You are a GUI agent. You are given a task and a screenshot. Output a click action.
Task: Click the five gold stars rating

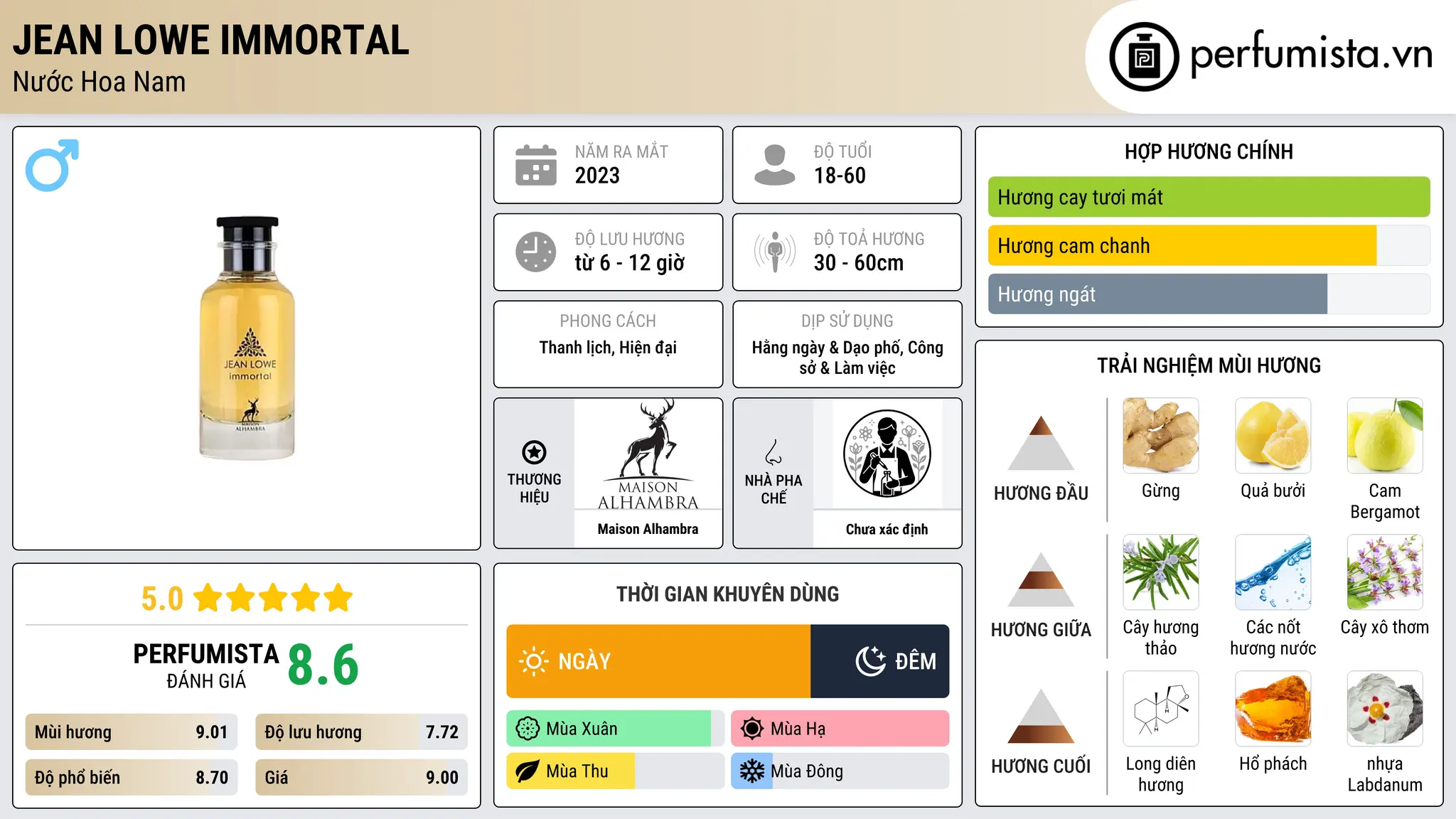coord(273,598)
